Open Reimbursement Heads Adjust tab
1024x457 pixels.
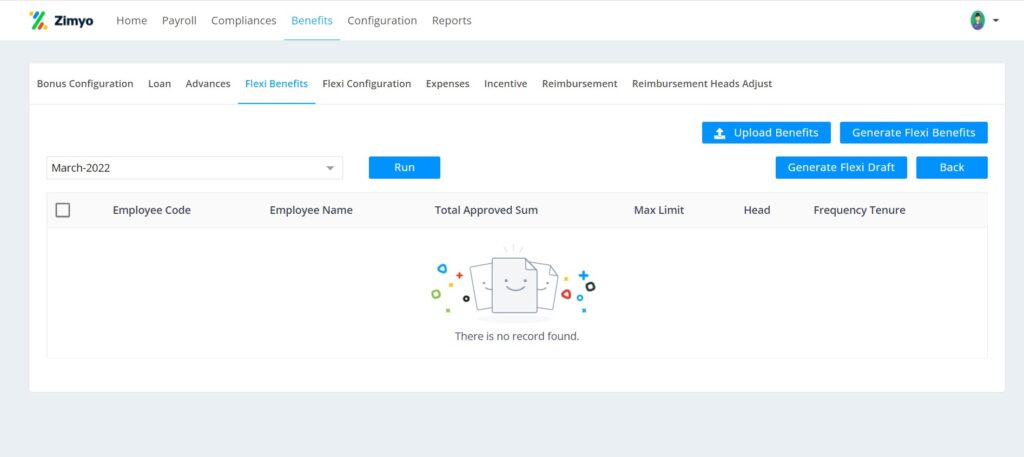tap(702, 84)
